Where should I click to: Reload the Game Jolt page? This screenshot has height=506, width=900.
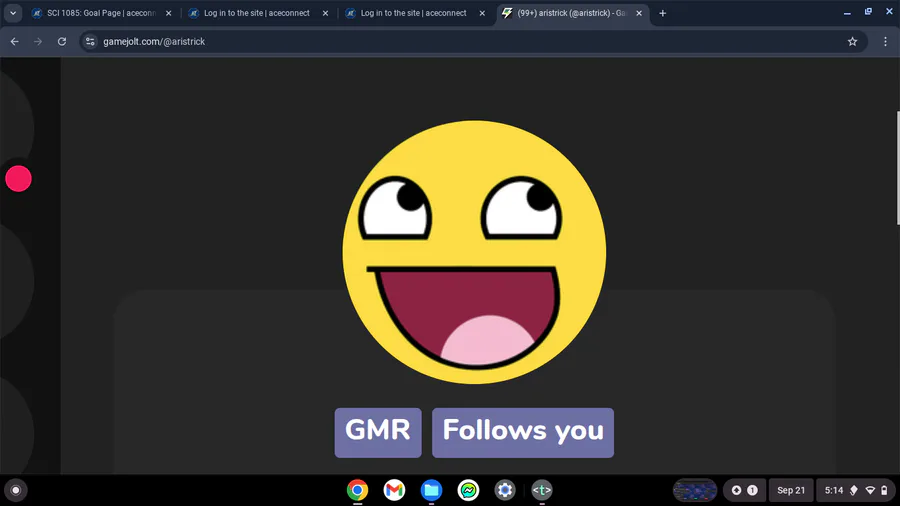(62, 41)
